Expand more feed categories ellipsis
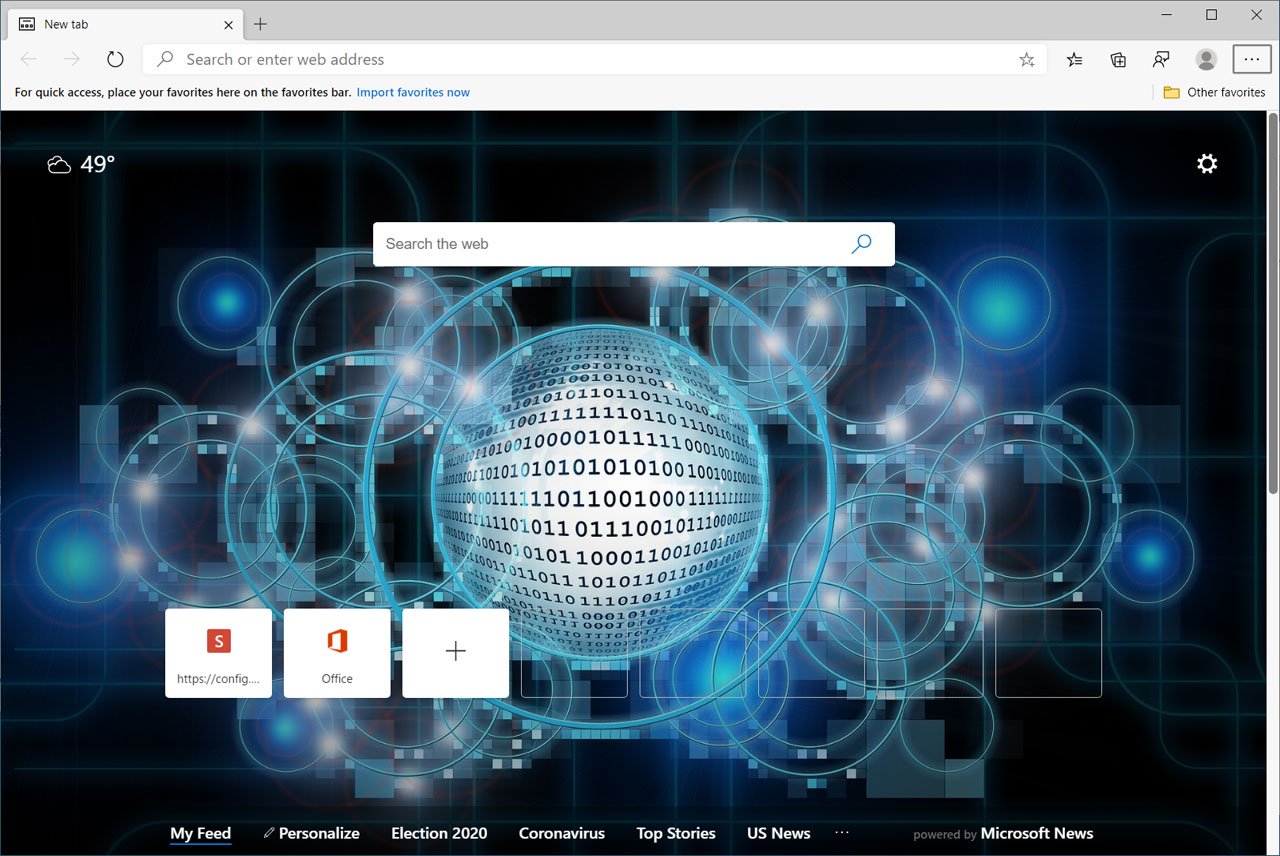 point(841,833)
